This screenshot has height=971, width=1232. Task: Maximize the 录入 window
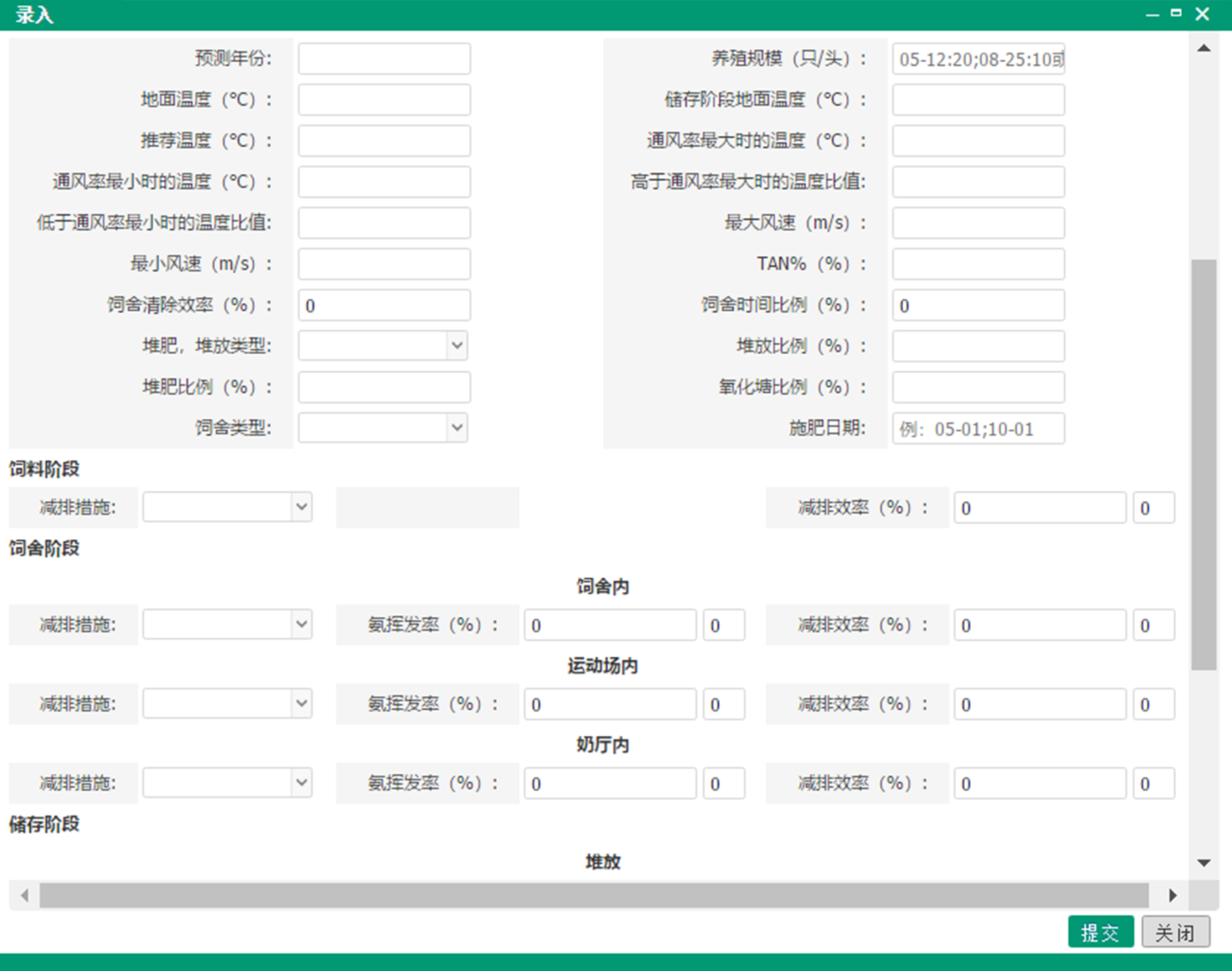pyautogui.click(x=1176, y=13)
